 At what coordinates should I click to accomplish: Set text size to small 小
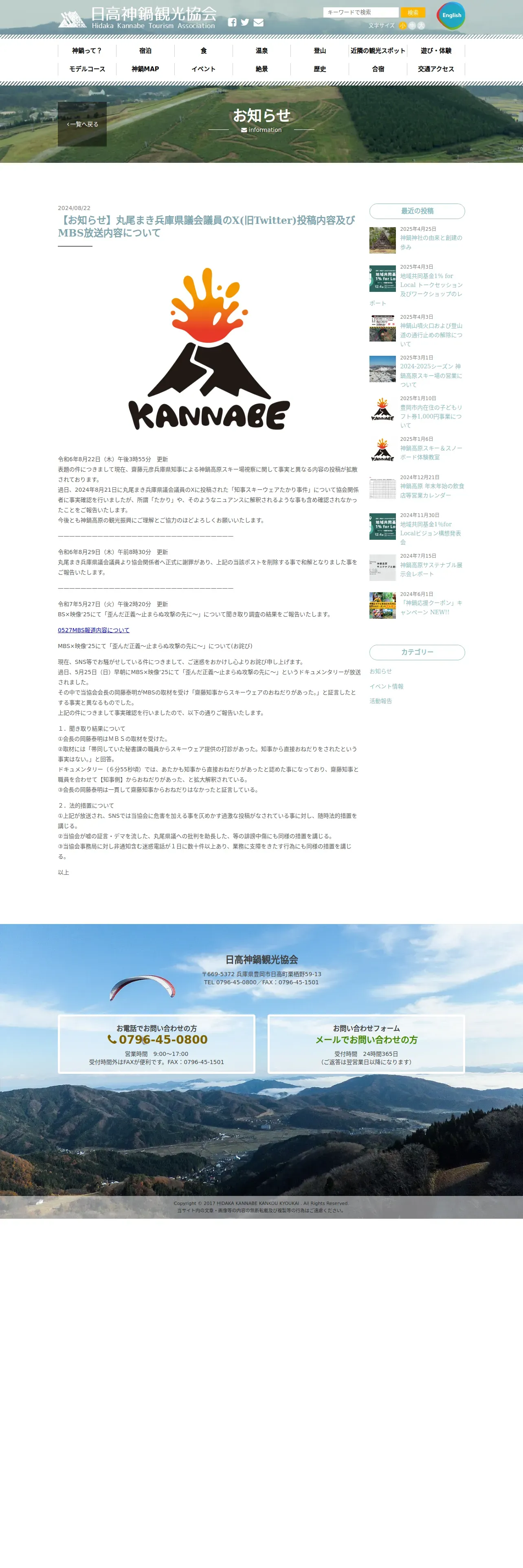click(402, 26)
